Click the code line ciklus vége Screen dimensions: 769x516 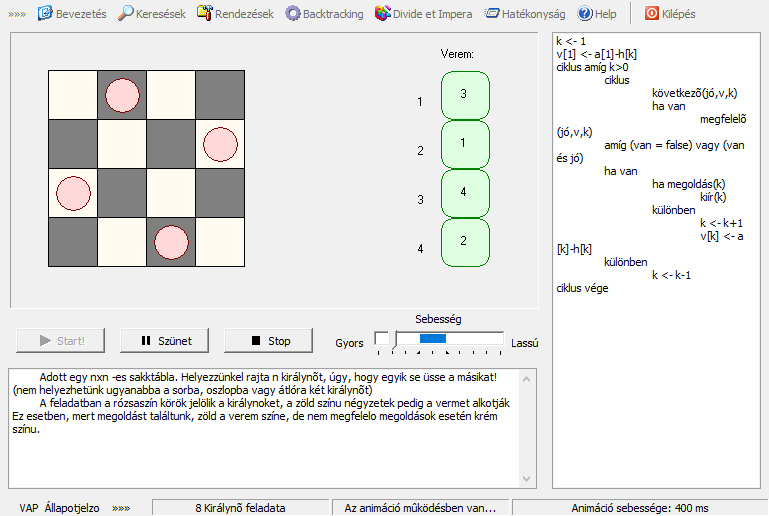tap(582, 288)
